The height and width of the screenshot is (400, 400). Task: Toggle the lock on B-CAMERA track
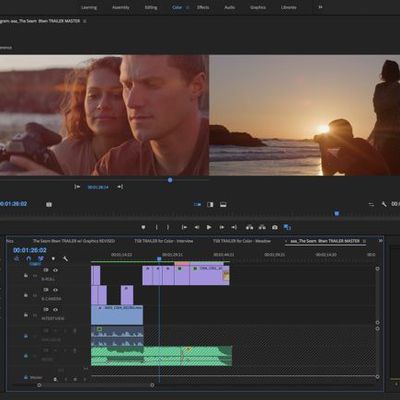26,295
